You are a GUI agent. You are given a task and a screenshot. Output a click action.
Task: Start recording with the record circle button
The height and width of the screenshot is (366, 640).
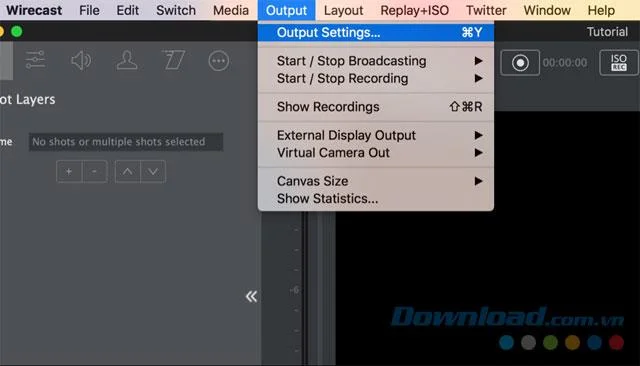click(x=520, y=63)
